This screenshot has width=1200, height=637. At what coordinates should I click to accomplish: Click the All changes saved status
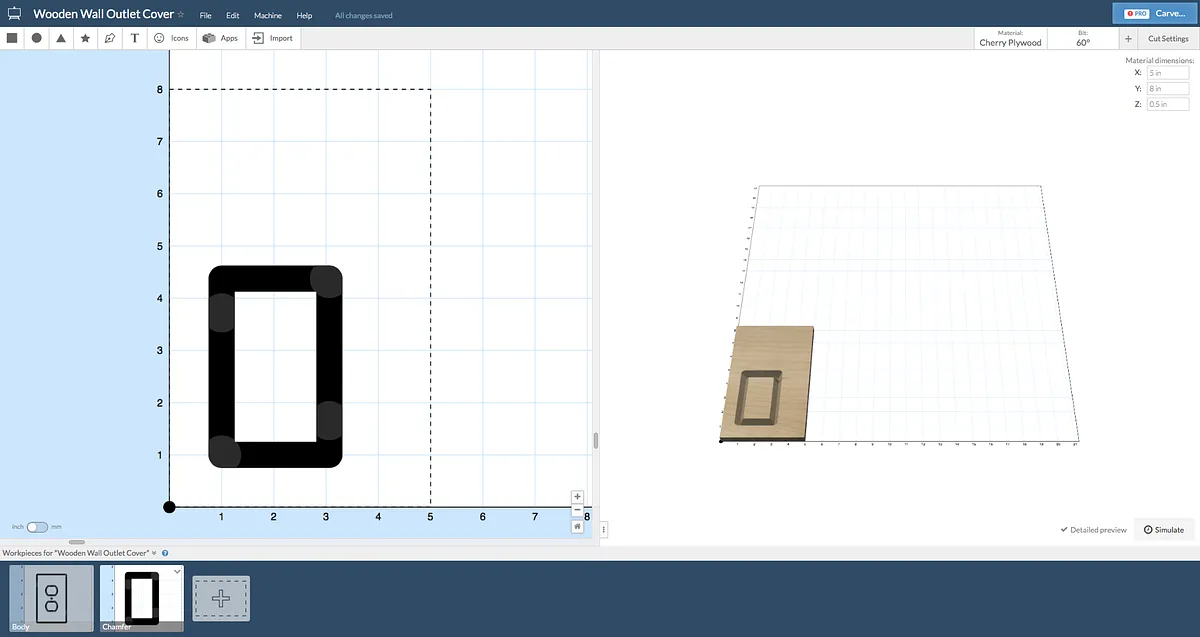tap(364, 16)
